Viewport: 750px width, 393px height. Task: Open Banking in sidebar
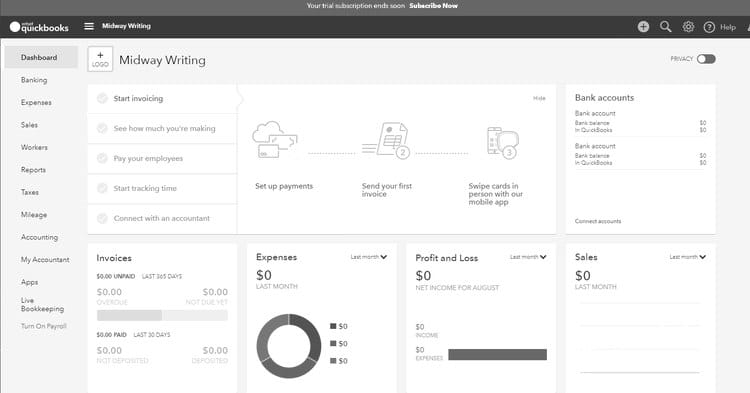click(x=34, y=80)
